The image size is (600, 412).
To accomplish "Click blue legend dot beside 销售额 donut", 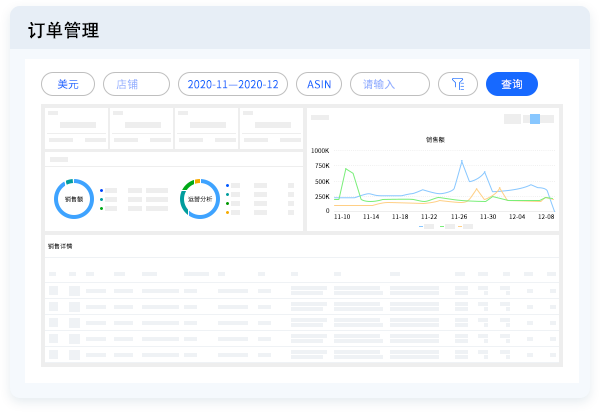I will (x=102, y=189).
